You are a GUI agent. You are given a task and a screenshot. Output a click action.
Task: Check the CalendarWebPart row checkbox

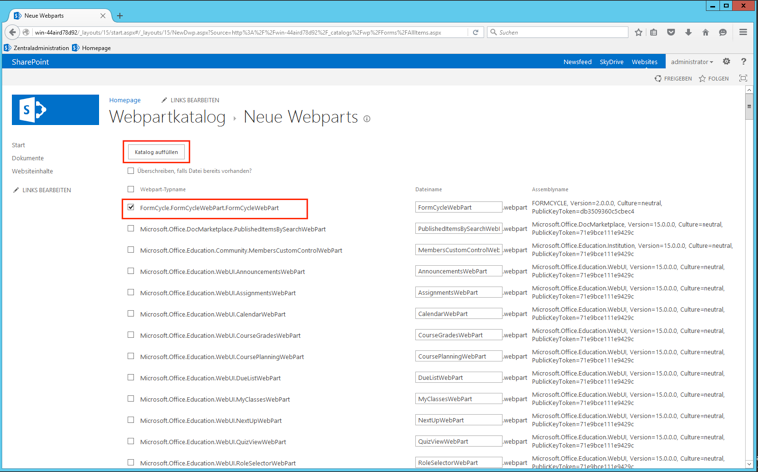pyautogui.click(x=130, y=314)
